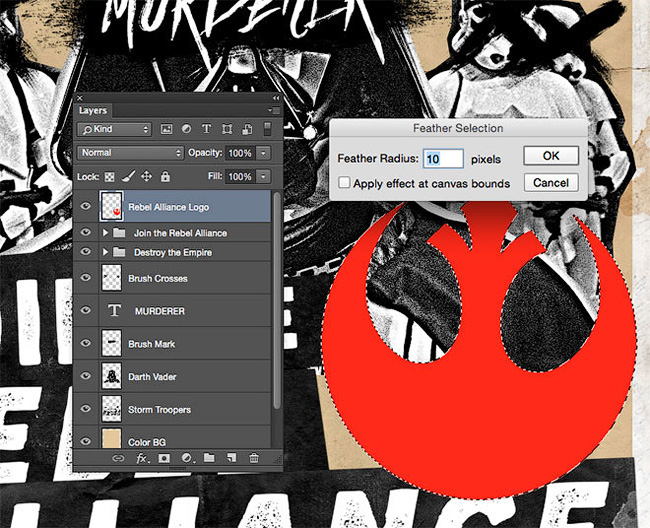
Task: Select the MURDERER layer name
Action: [x=160, y=311]
